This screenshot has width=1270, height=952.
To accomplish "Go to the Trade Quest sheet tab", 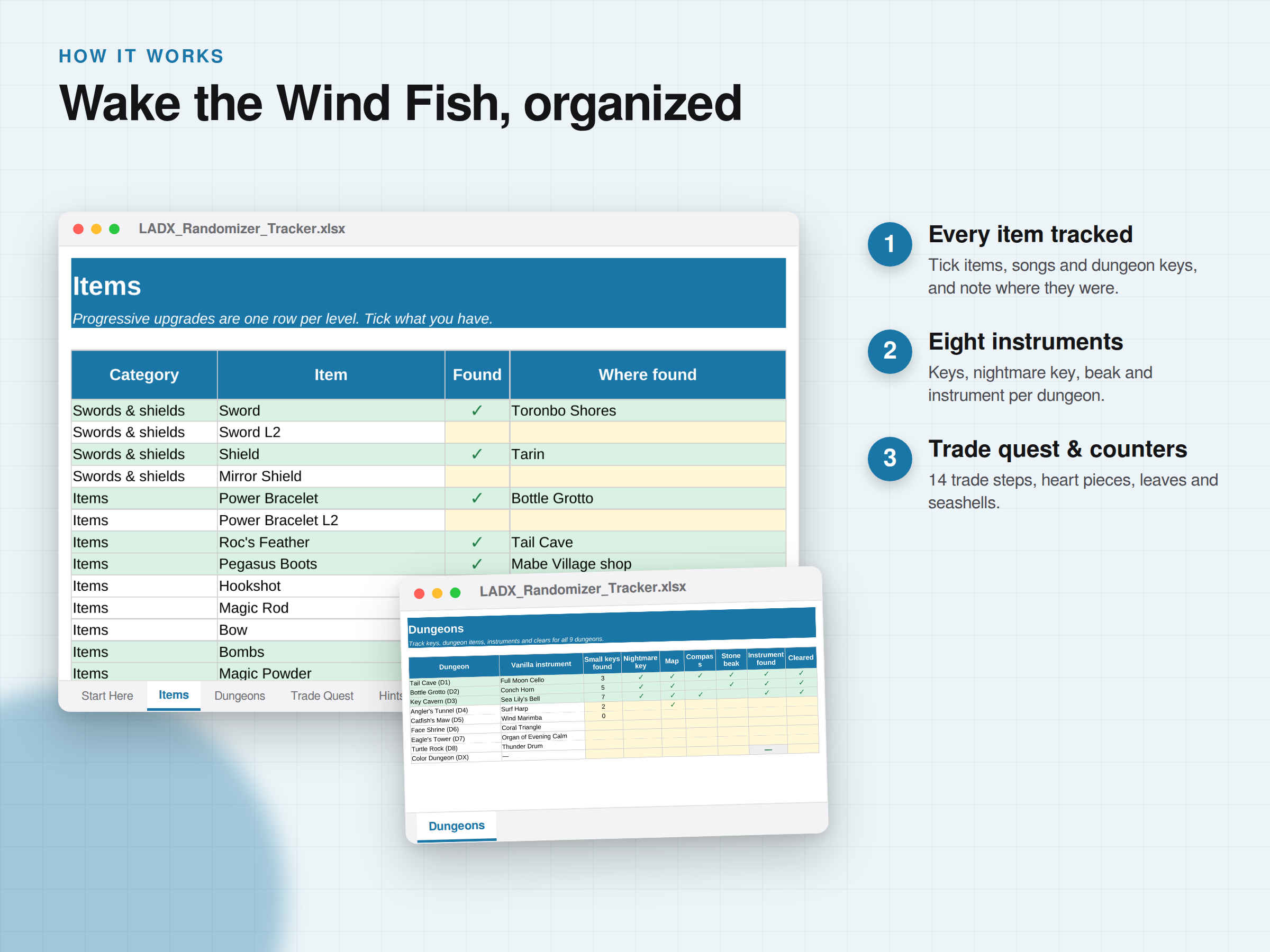I will click(322, 695).
